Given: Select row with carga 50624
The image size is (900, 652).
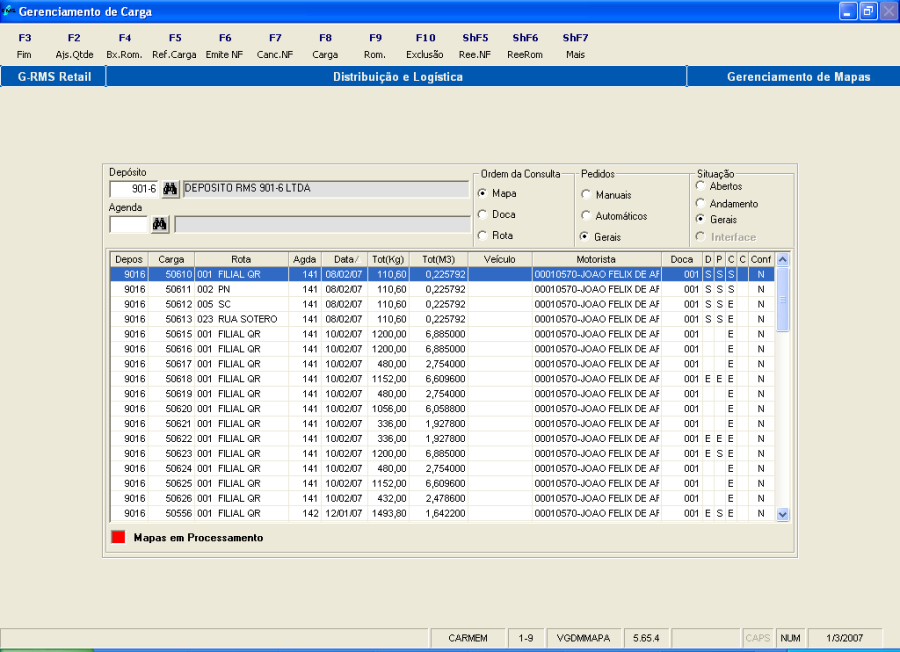Looking at the screenshot, I should (x=442, y=468).
